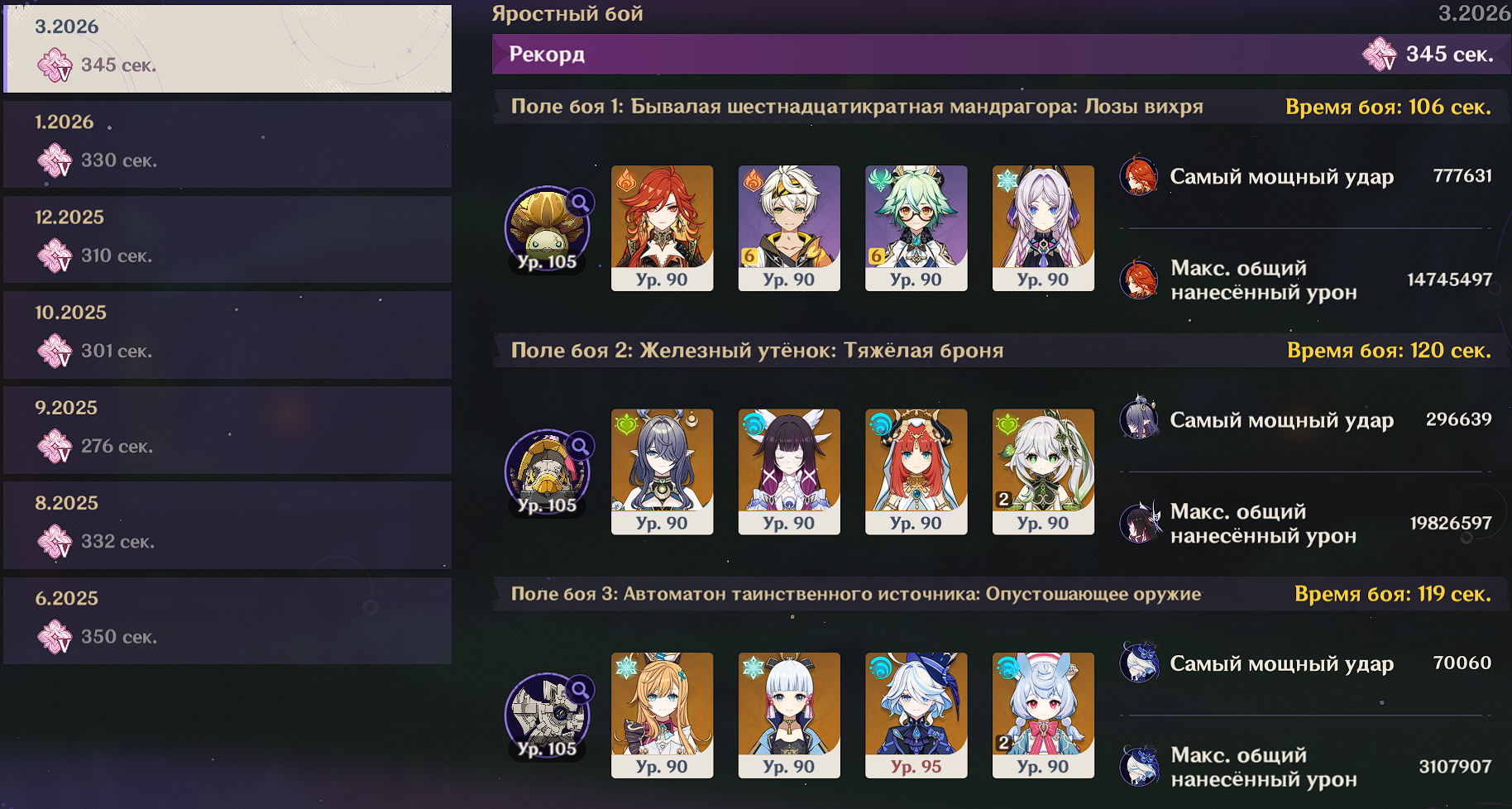Click the Furina avatar icon beside 70060
The image size is (1512, 809).
(x=1139, y=663)
